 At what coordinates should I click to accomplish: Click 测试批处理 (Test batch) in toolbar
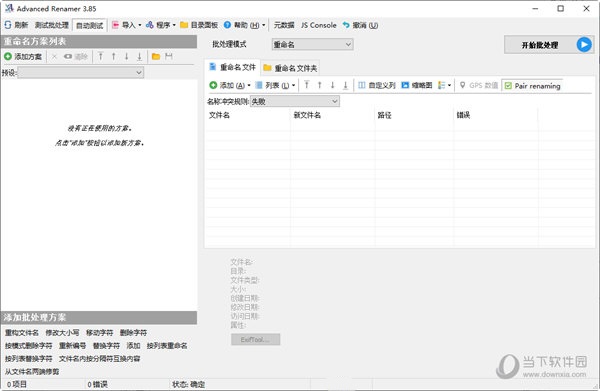click(51, 25)
